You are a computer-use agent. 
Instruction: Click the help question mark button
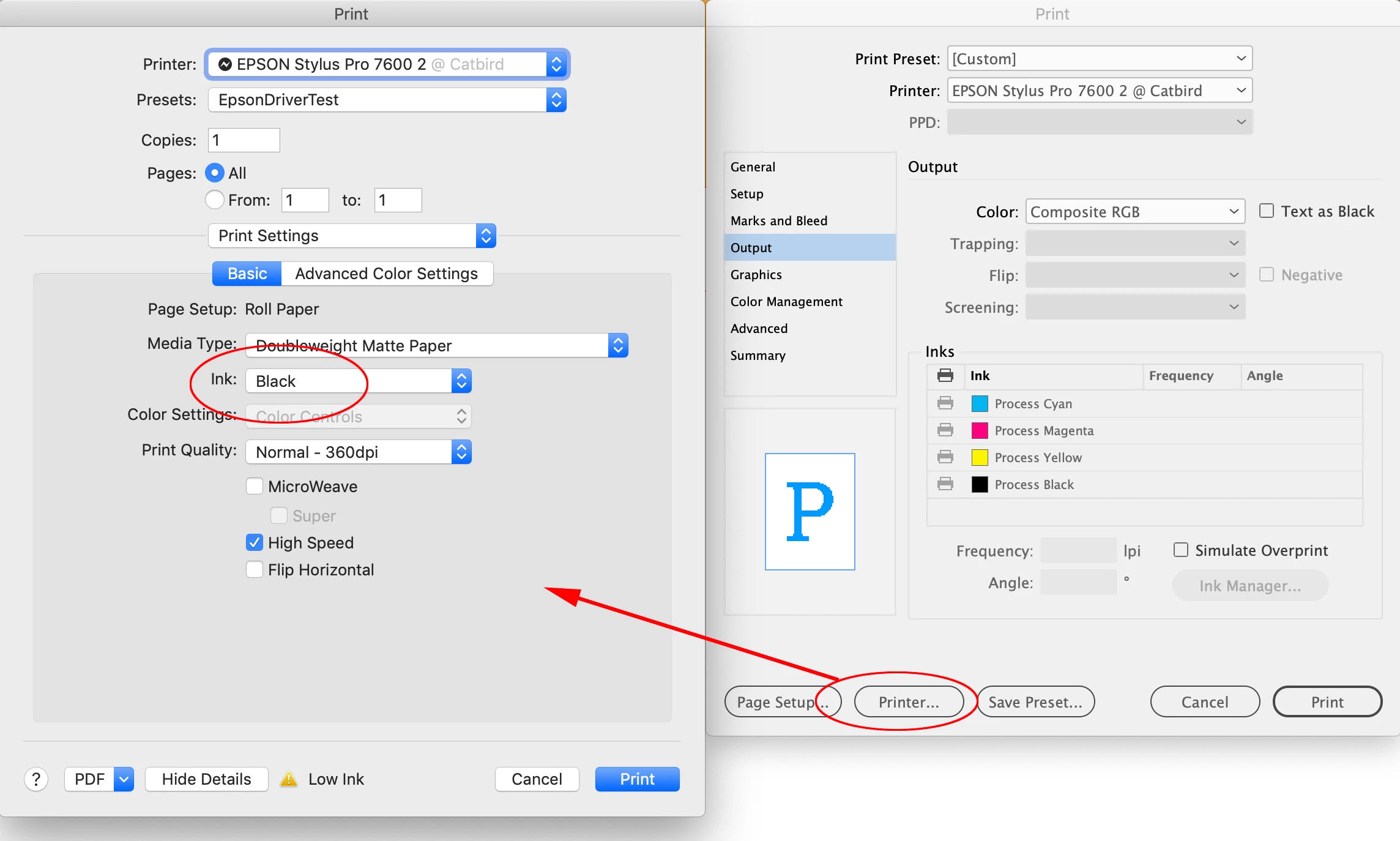36,779
